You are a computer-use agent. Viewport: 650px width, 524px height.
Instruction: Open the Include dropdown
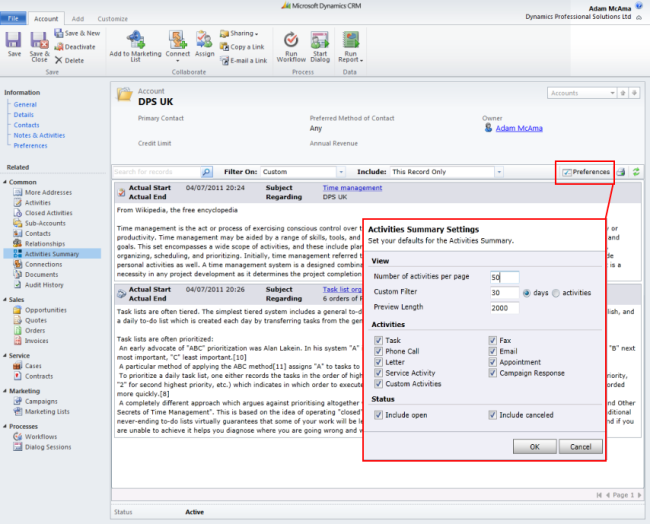tap(499, 172)
